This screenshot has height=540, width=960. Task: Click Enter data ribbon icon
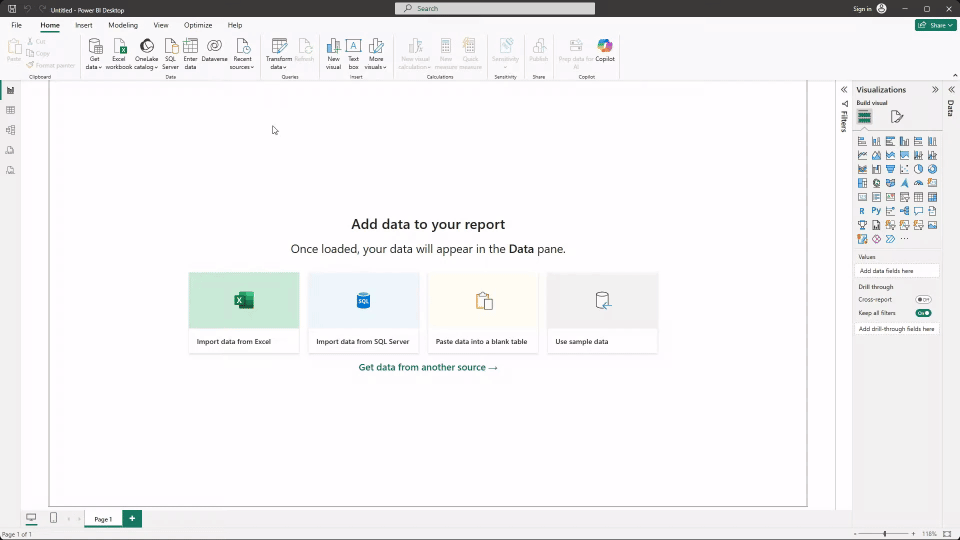(190, 54)
